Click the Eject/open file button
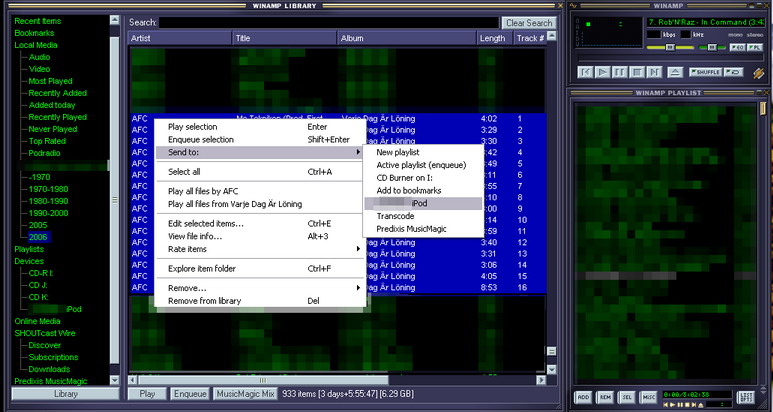This screenshot has height=412, width=773. 675,72
